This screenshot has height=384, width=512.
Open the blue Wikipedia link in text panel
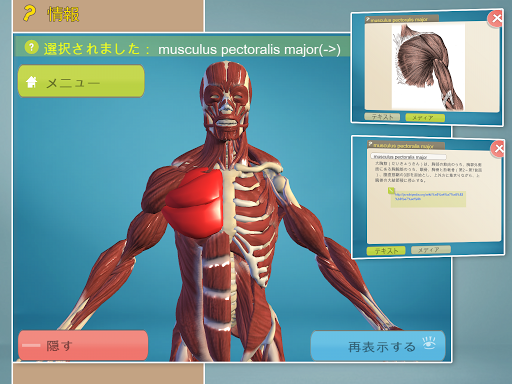point(429,196)
